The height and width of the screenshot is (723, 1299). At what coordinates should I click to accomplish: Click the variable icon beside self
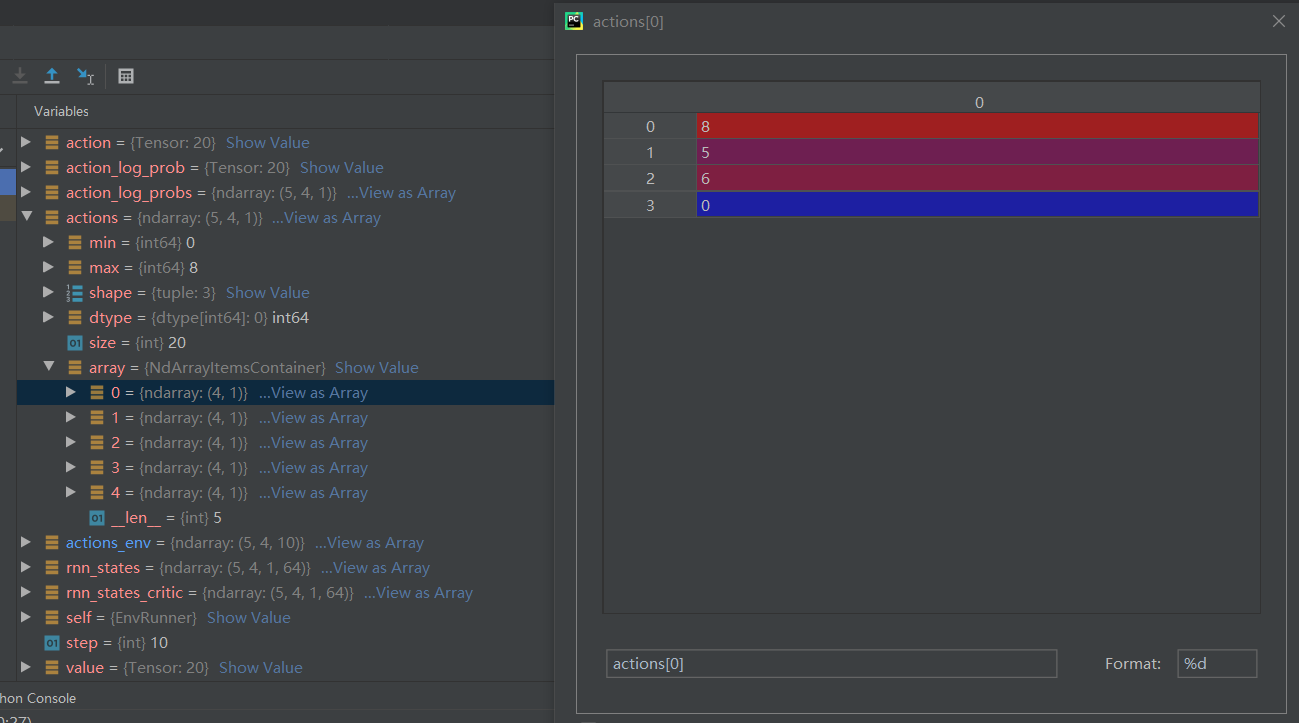[x=52, y=617]
